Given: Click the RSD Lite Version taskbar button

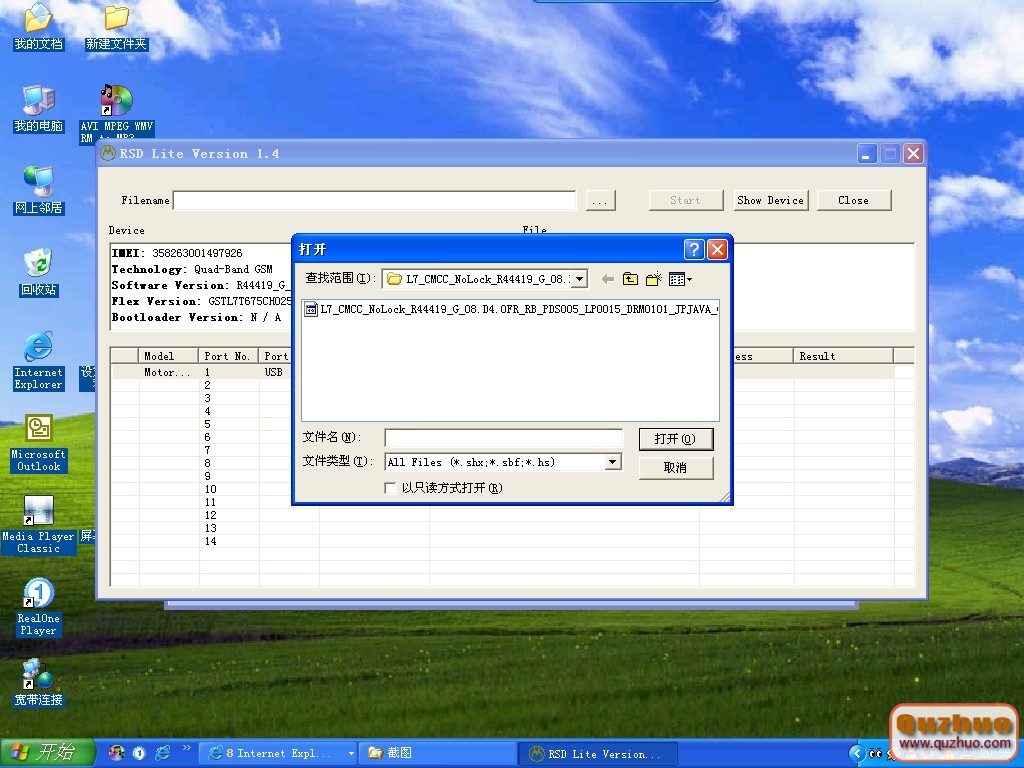Looking at the screenshot, I should (x=597, y=754).
